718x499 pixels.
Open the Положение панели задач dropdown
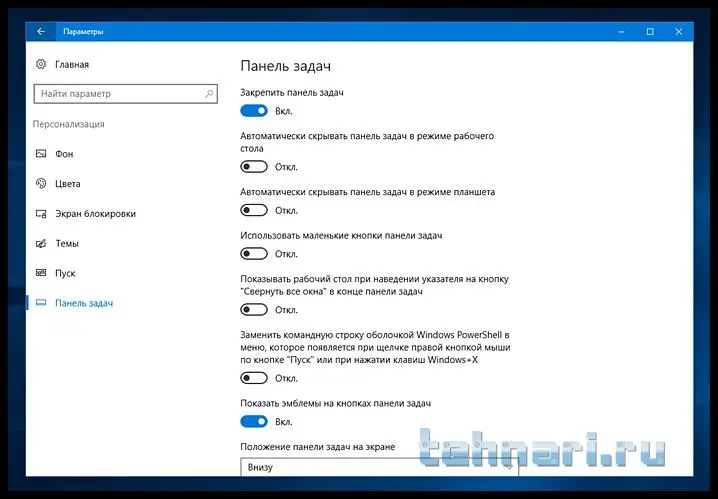(x=380, y=467)
